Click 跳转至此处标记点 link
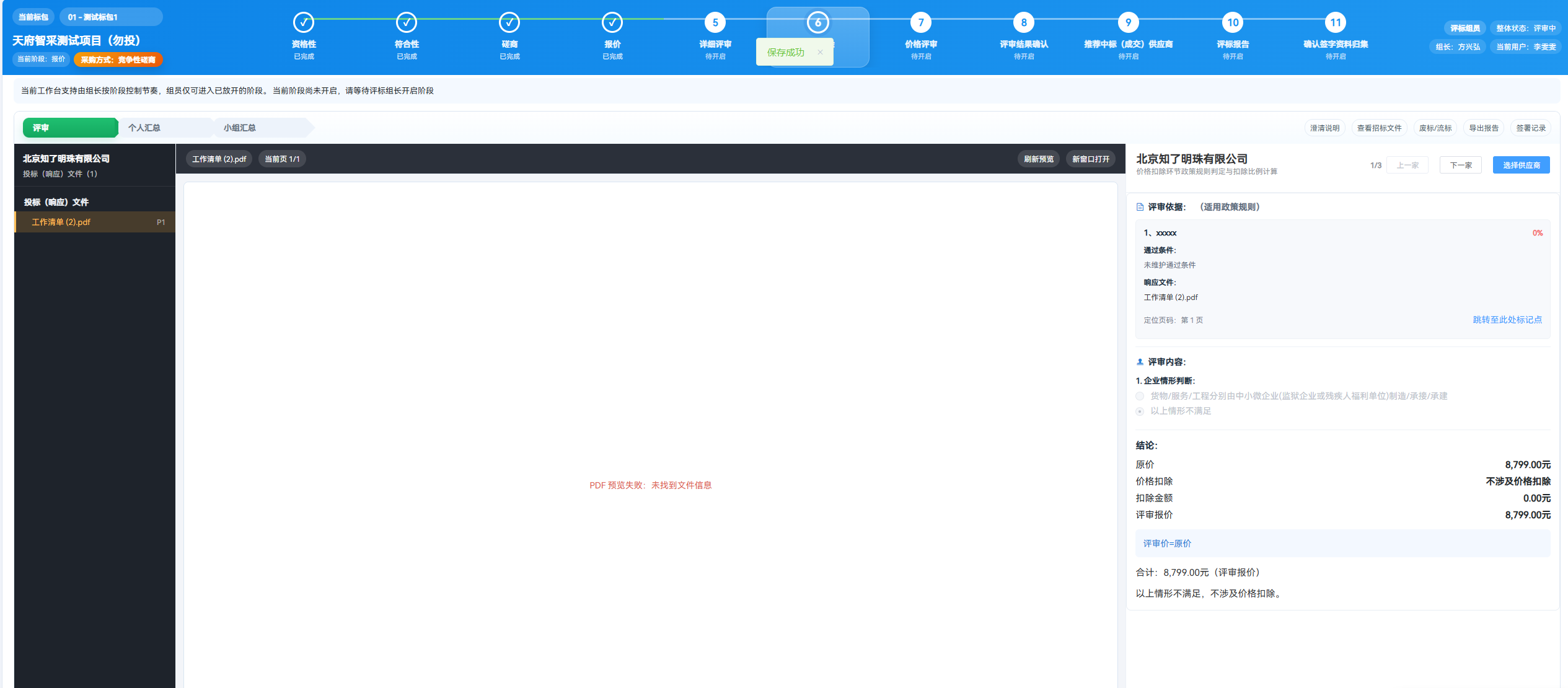Viewport: 1568px width, 688px height. click(x=1507, y=320)
